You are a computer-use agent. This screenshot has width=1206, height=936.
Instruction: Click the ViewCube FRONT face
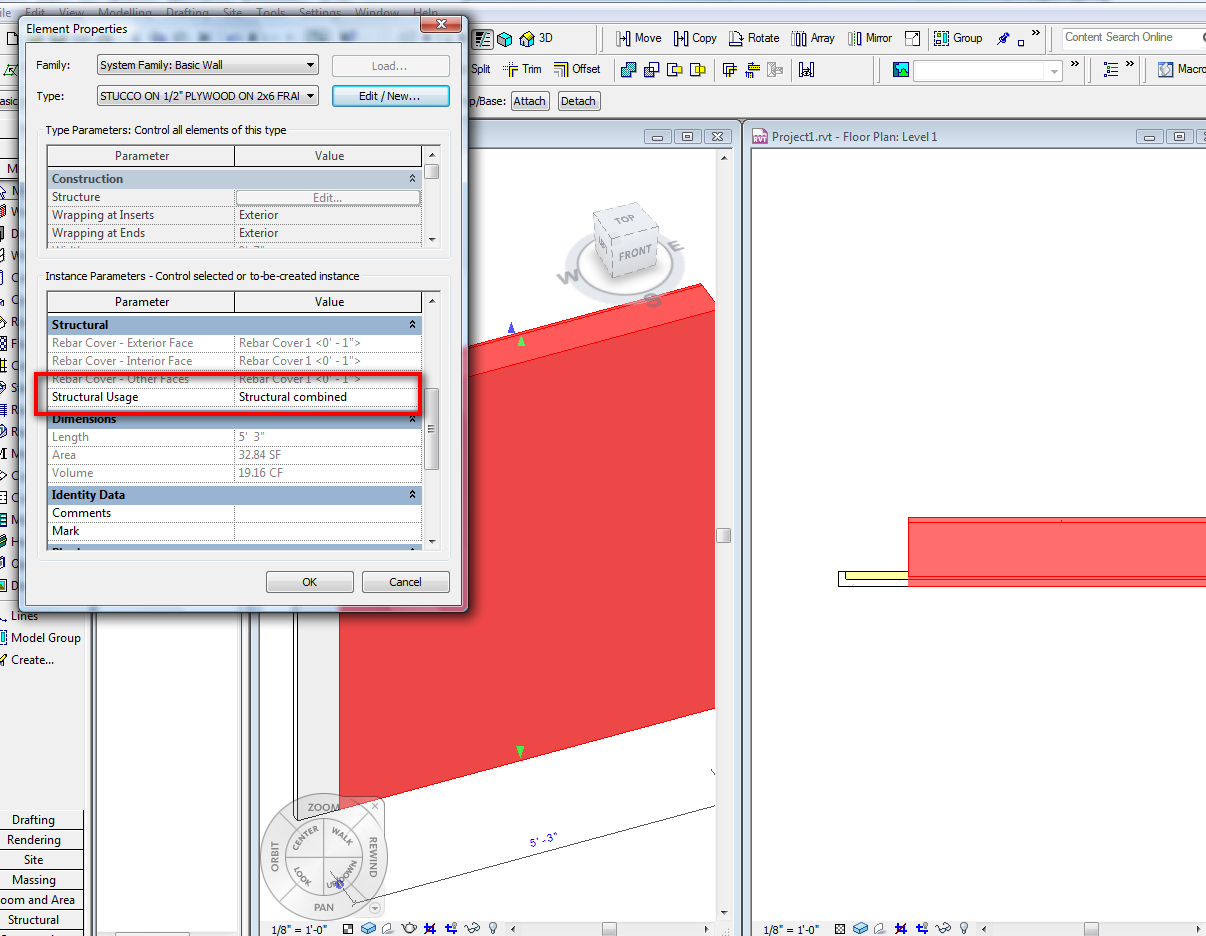pos(634,254)
